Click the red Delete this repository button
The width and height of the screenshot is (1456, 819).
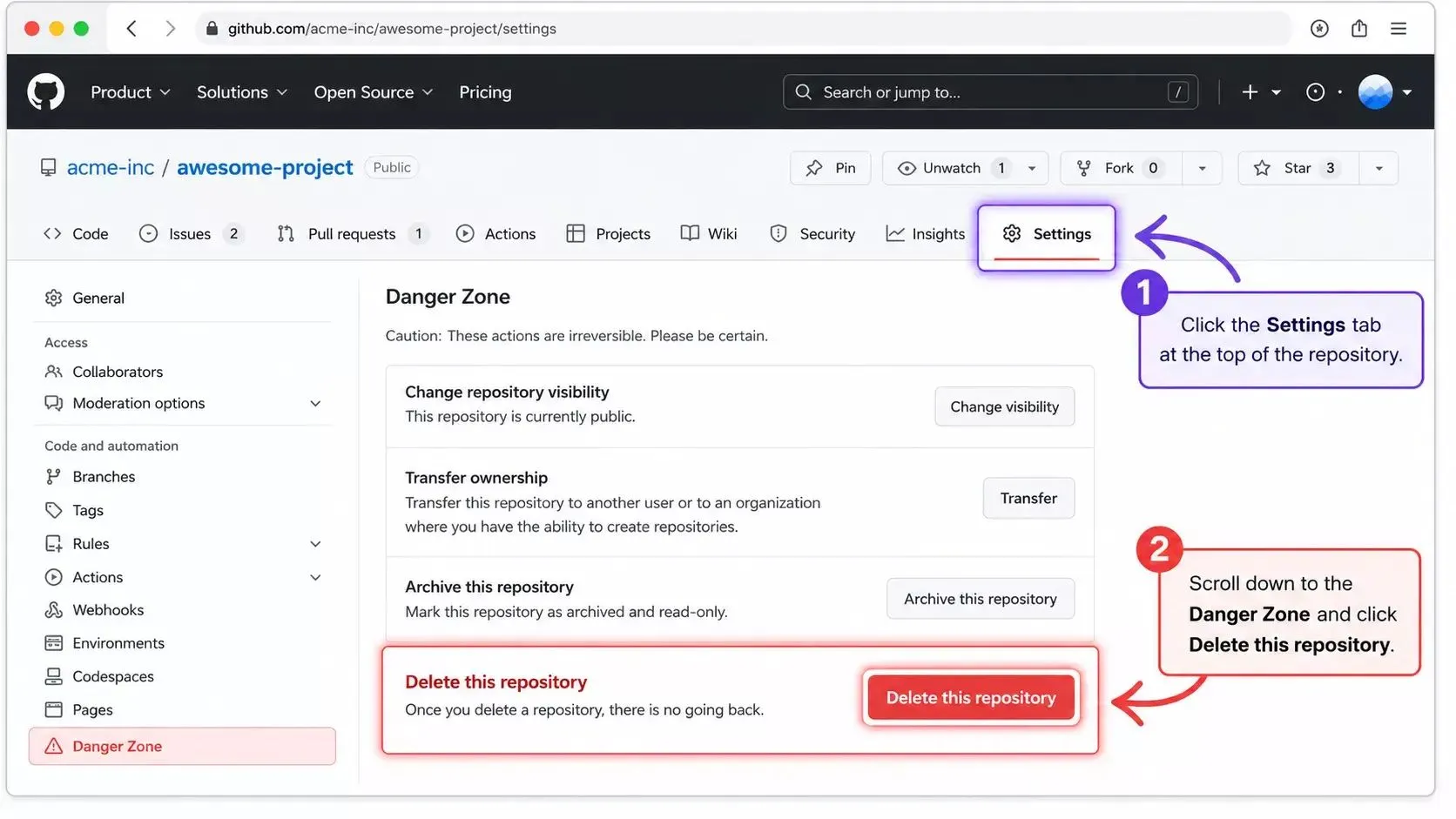971,697
